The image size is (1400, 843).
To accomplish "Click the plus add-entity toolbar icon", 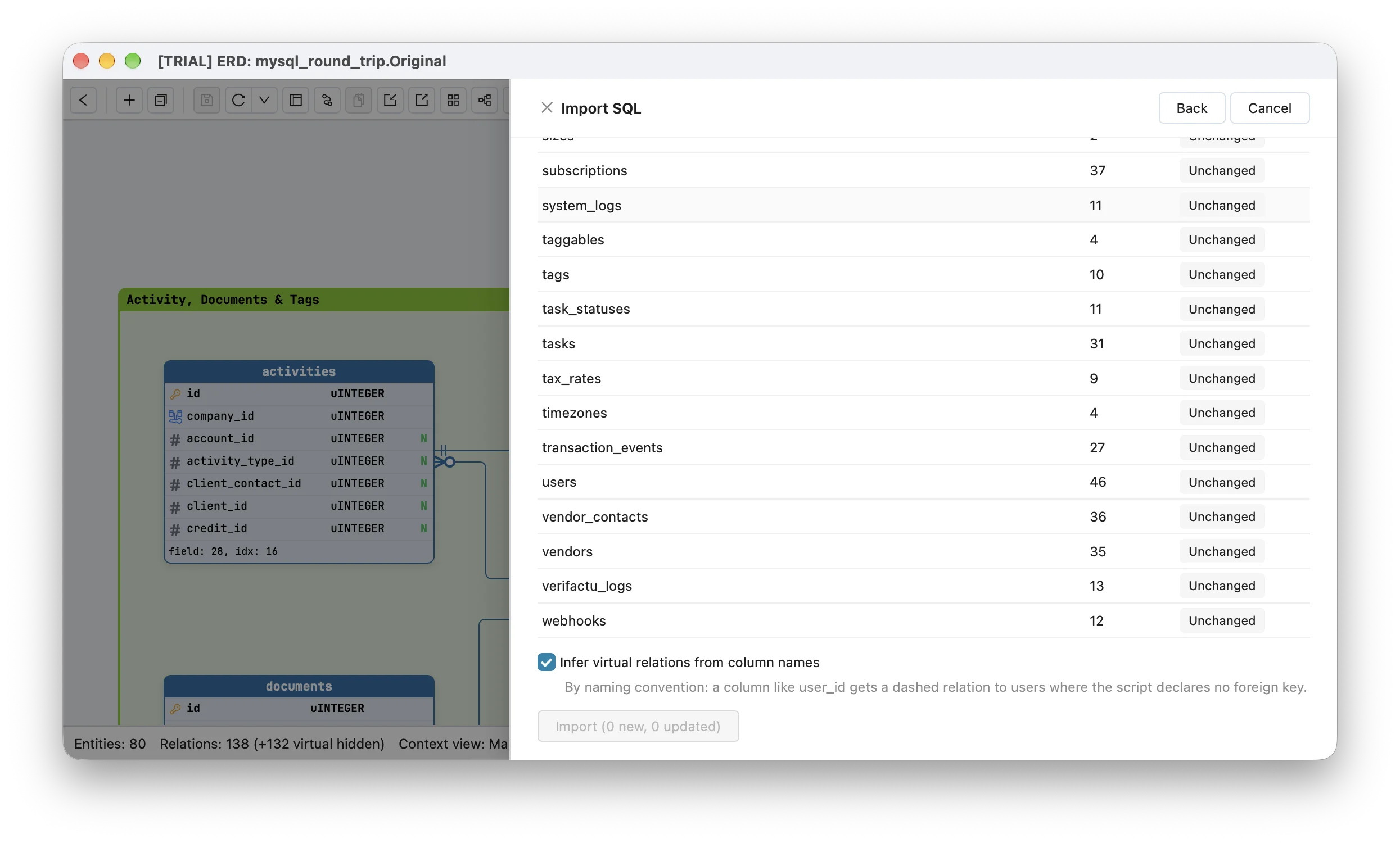I will tap(129, 100).
